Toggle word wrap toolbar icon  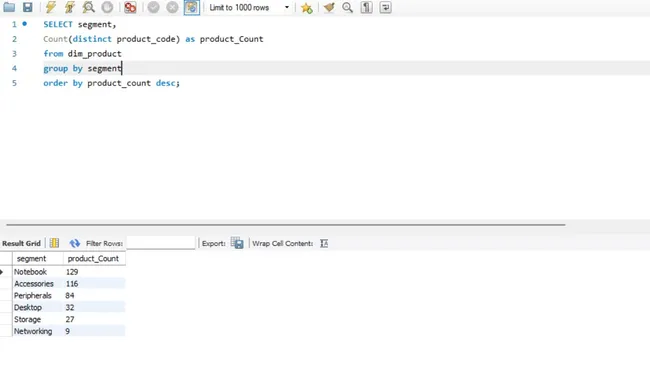[385, 7]
